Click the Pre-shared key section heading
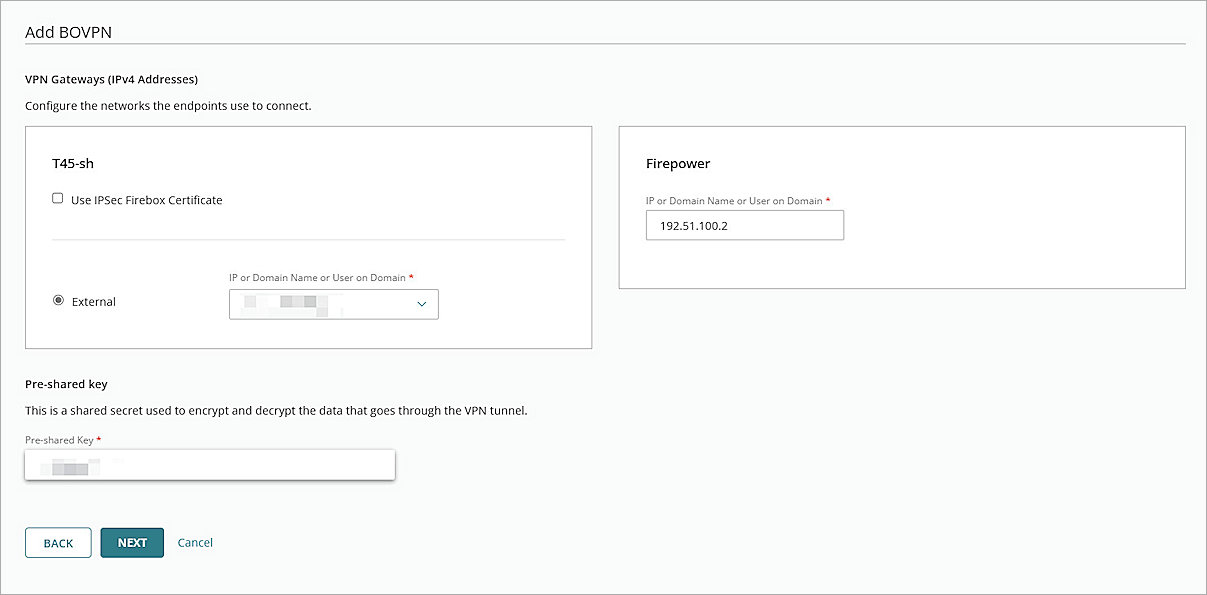The image size is (1207, 595). (x=66, y=383)
